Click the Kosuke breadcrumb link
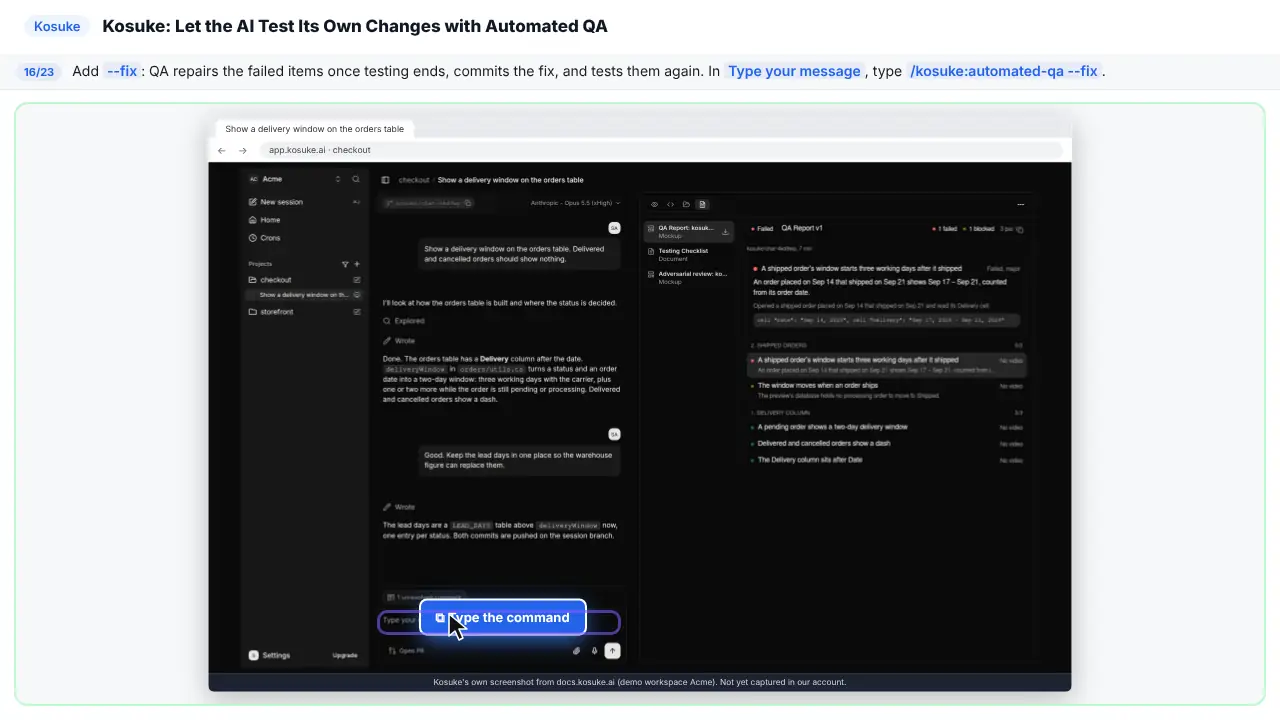Screen dimensions: 1280x720 57,26
